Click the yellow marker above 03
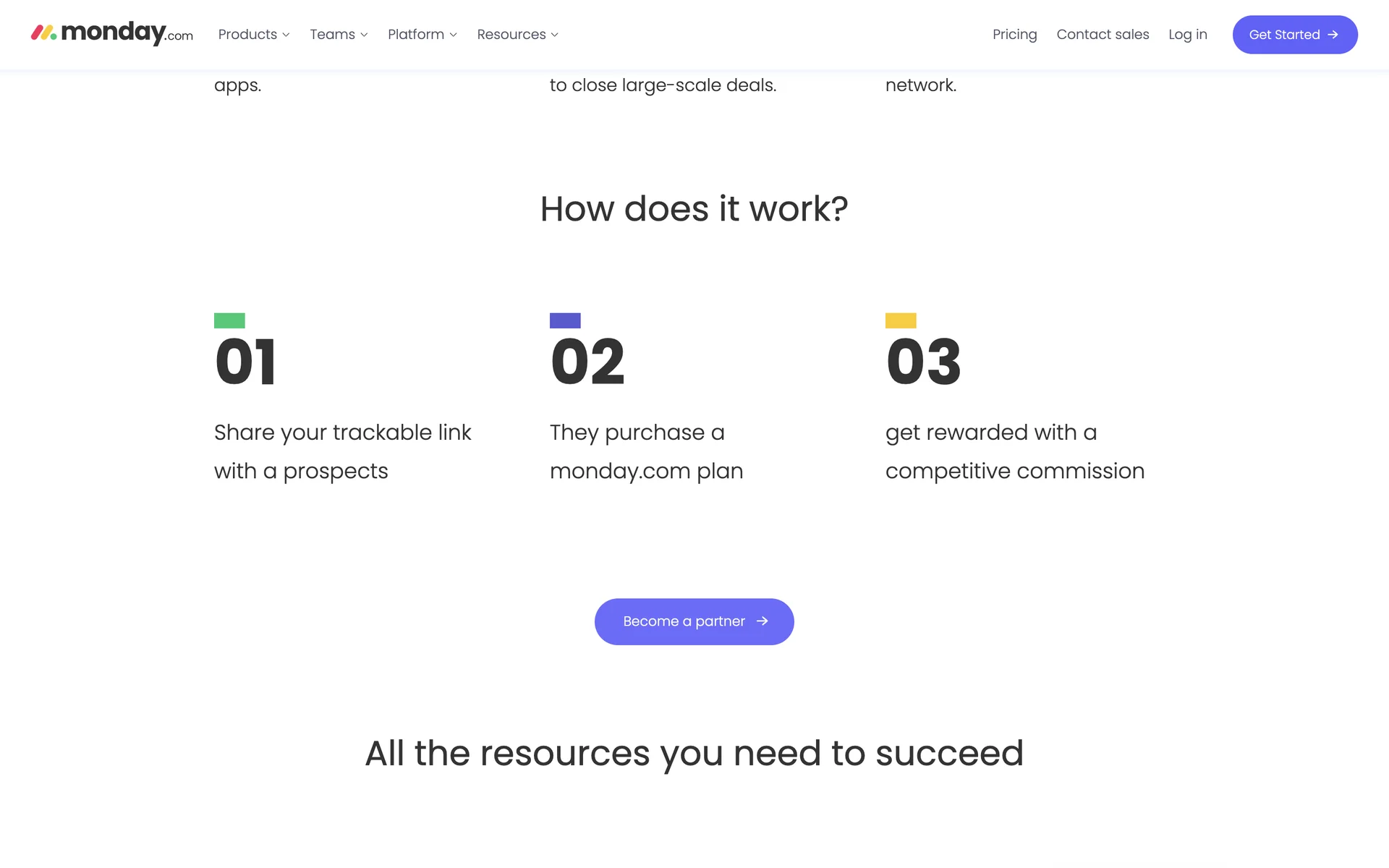Viewport: 1389px width, 868px height. 901,320
